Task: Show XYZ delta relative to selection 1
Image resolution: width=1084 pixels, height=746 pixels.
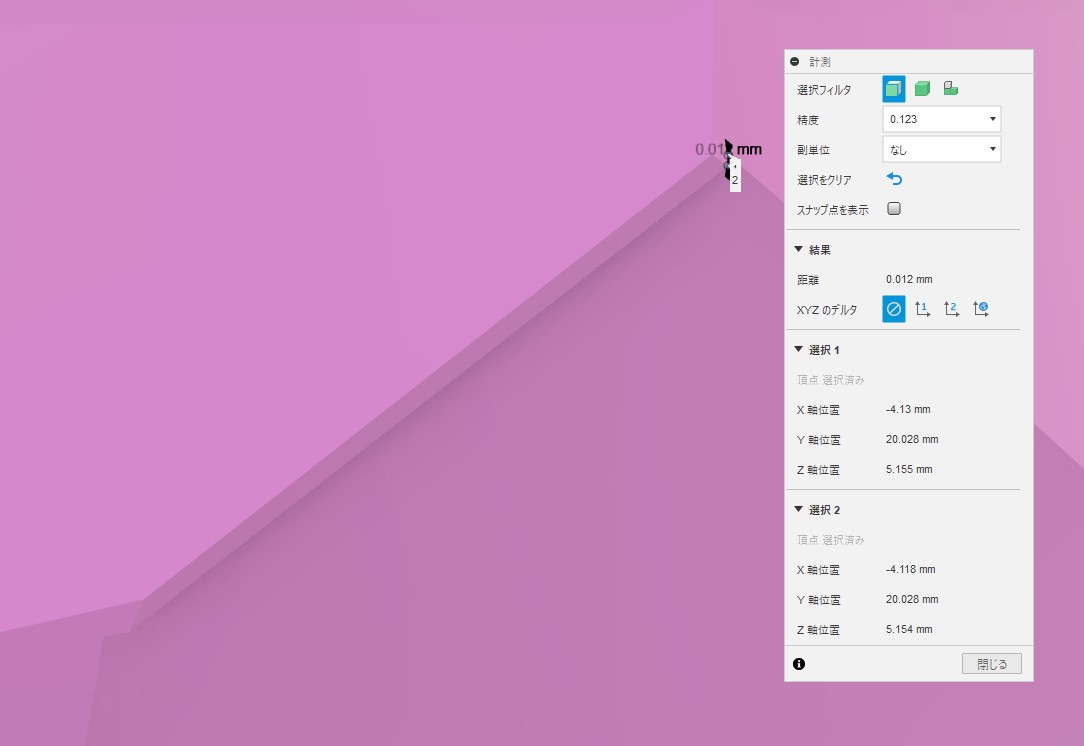Action: coord(922,309)
